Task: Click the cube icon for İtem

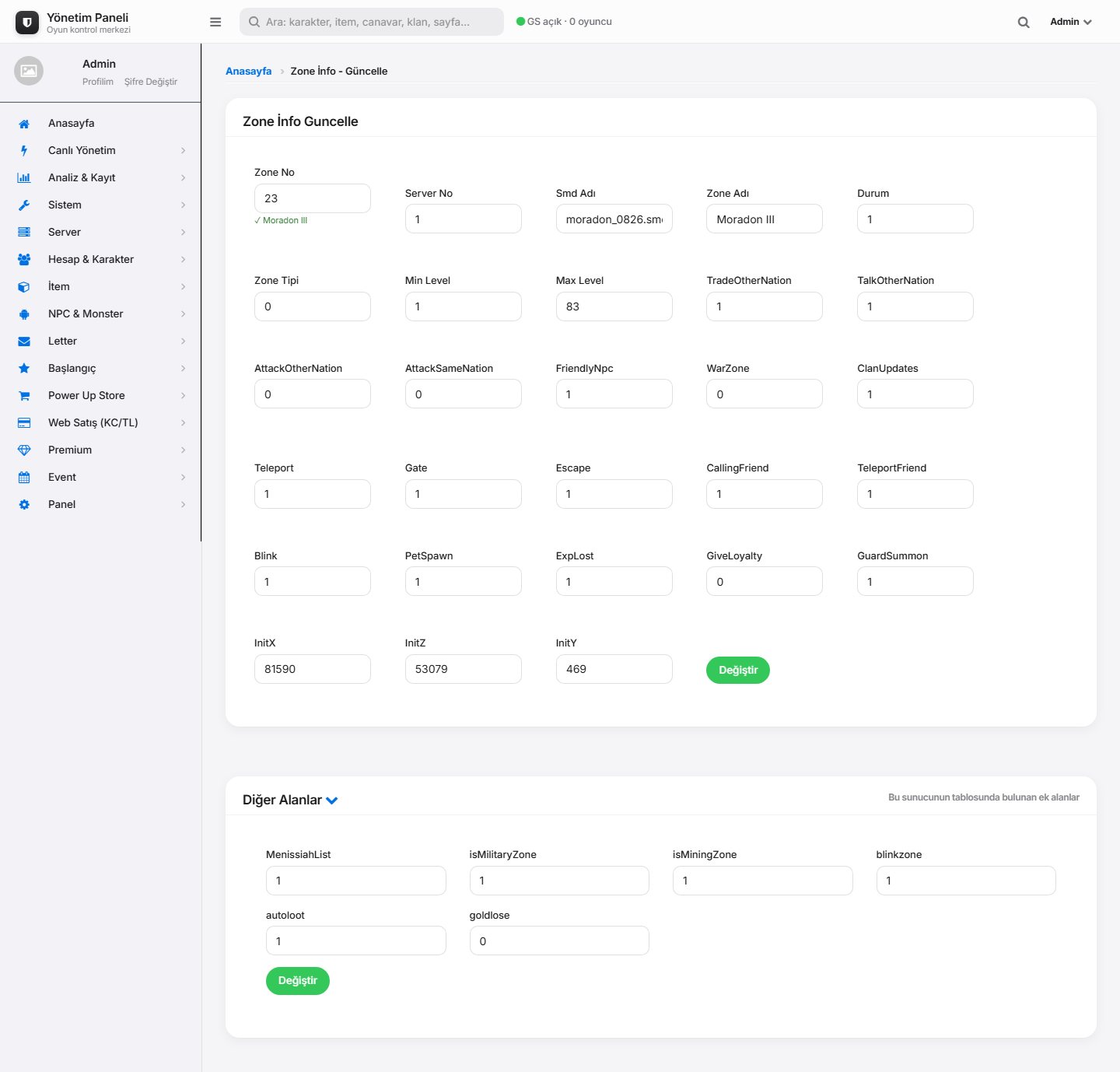Action: tap(24, 287)
